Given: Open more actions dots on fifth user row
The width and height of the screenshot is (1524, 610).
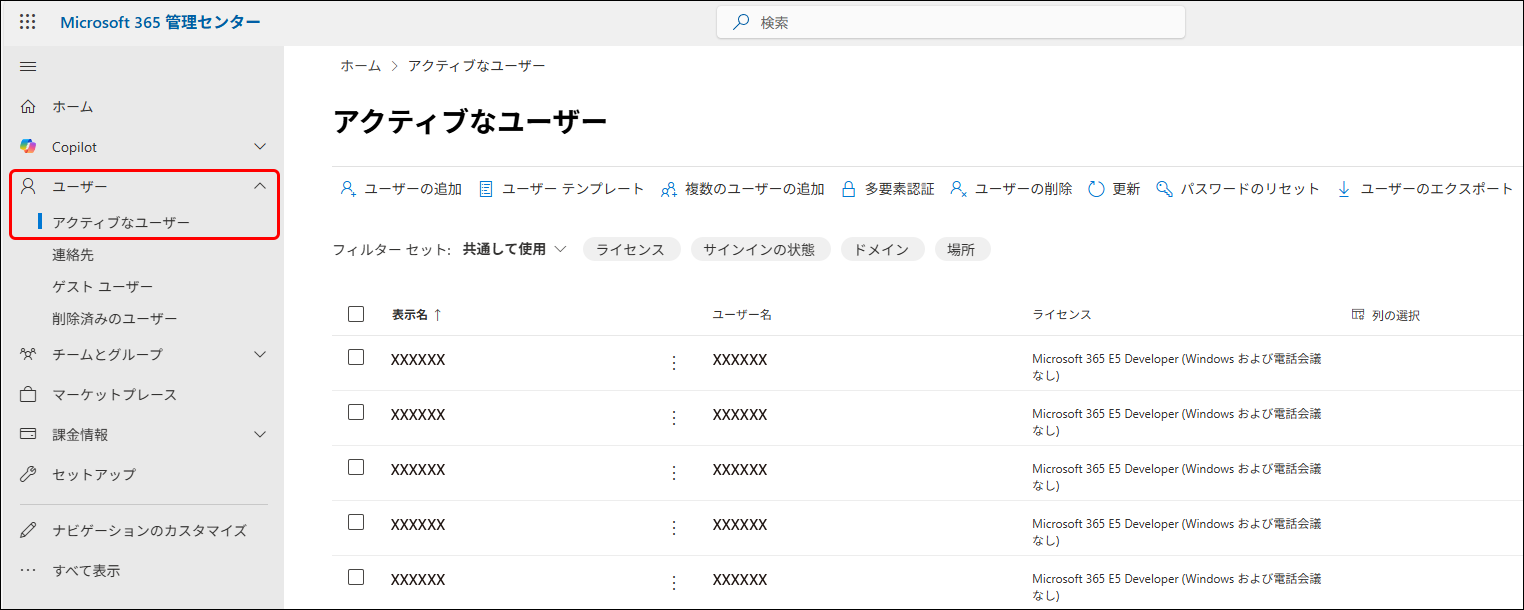Looking at the screenshot, I should [673, 583].
